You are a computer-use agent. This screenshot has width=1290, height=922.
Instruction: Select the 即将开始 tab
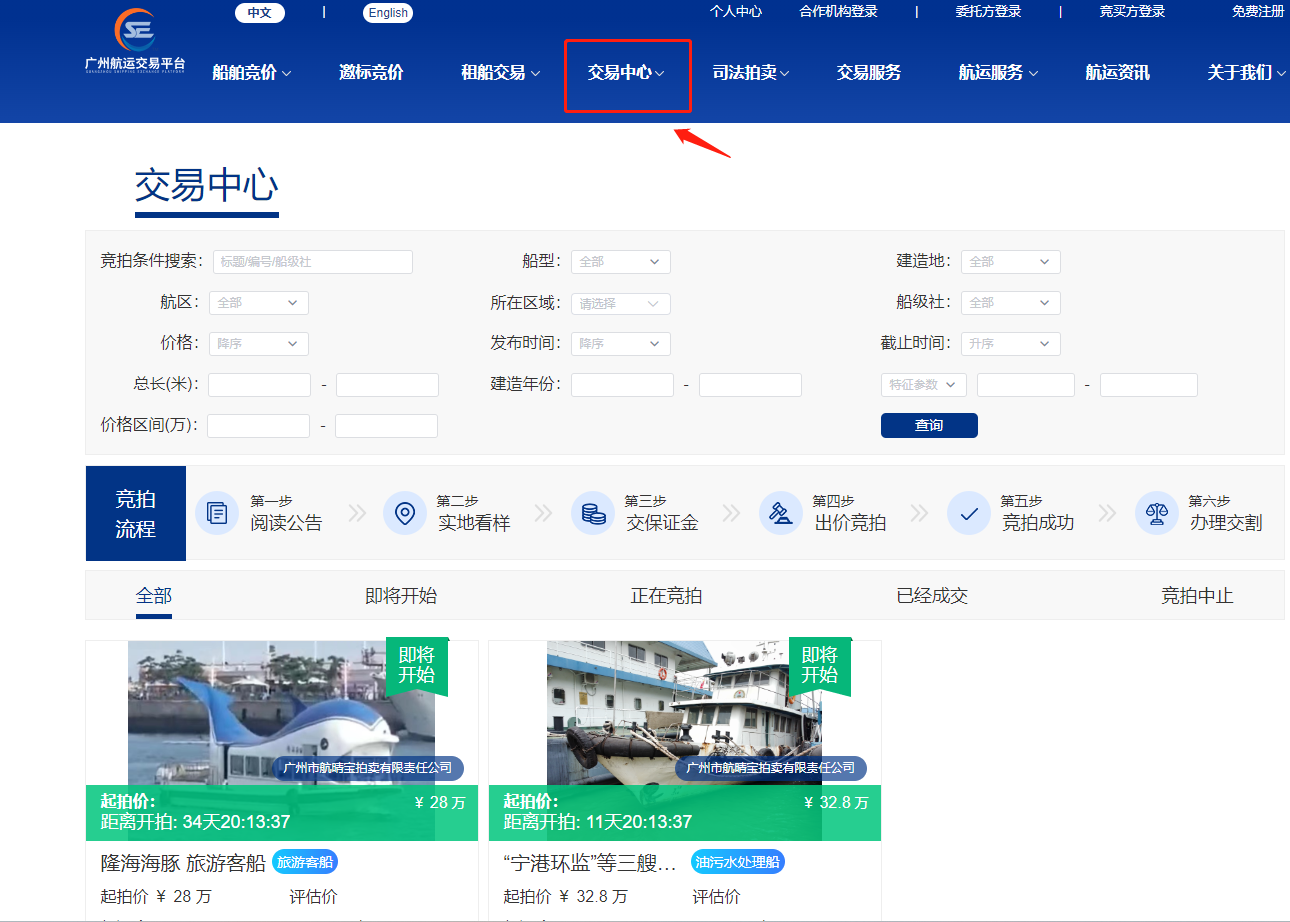[x=401, y=596]
